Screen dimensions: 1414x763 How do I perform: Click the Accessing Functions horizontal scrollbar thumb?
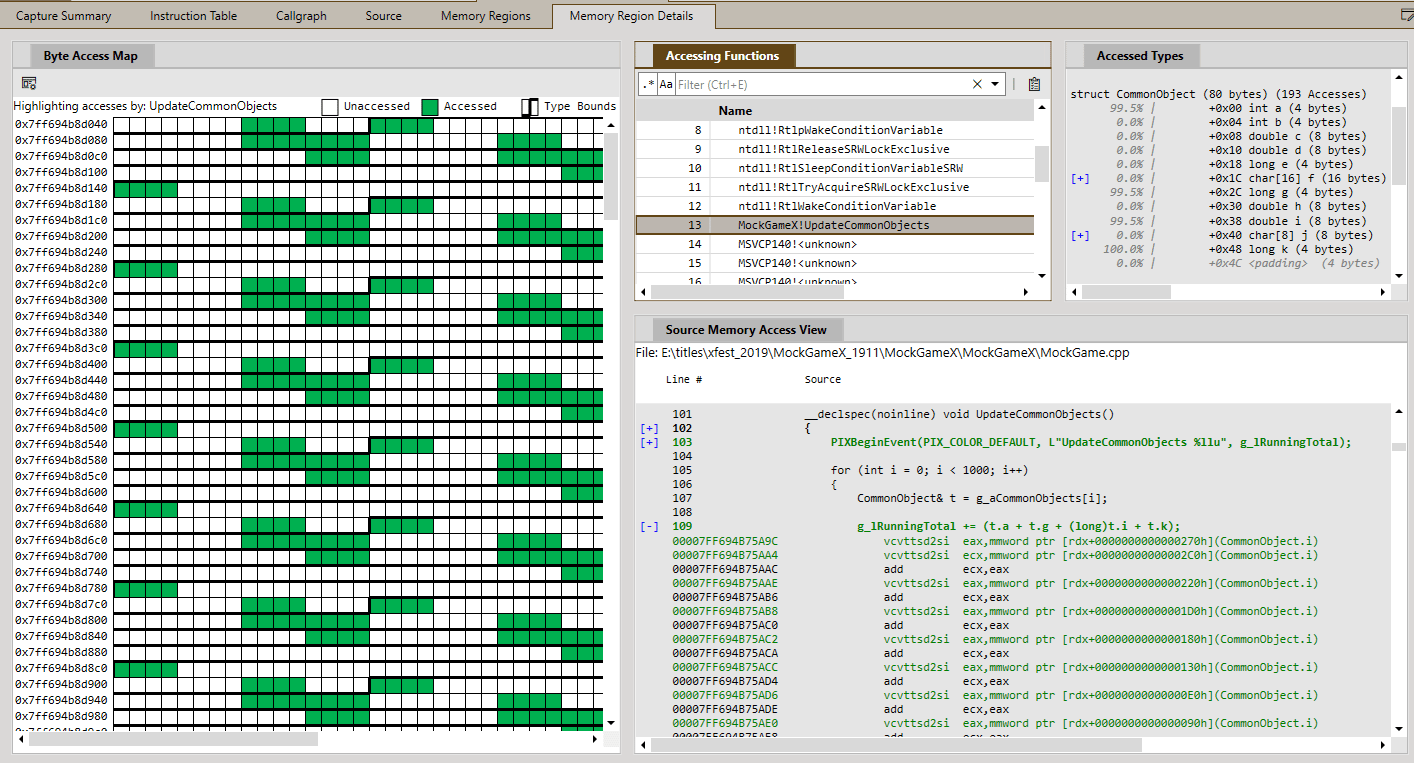click(x=748, y=292)
